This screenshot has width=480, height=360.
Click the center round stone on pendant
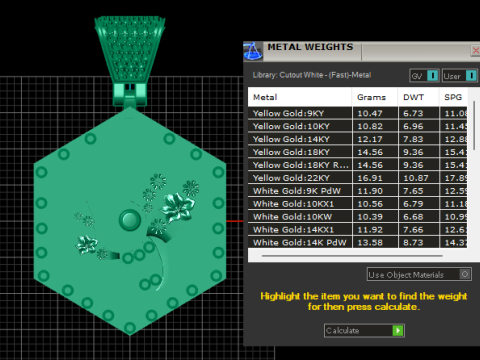(130, 220)
